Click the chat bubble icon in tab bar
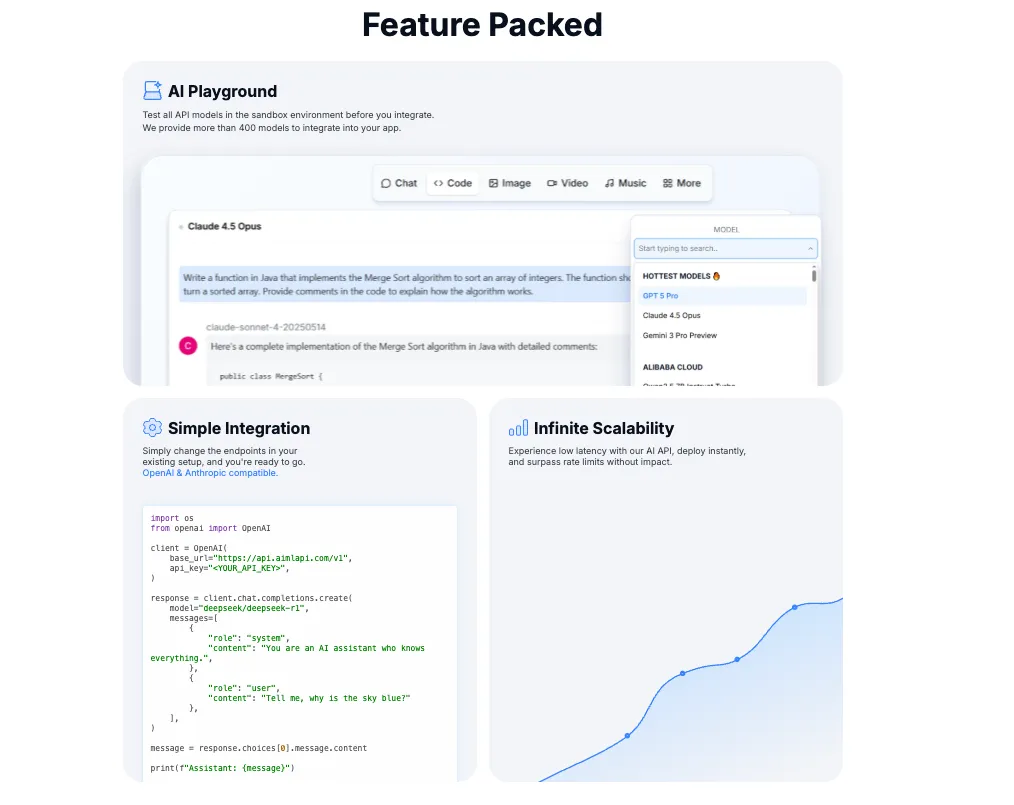Image resolution: width=1014 pixels, height=805 pixels. [x=386, y=183]
